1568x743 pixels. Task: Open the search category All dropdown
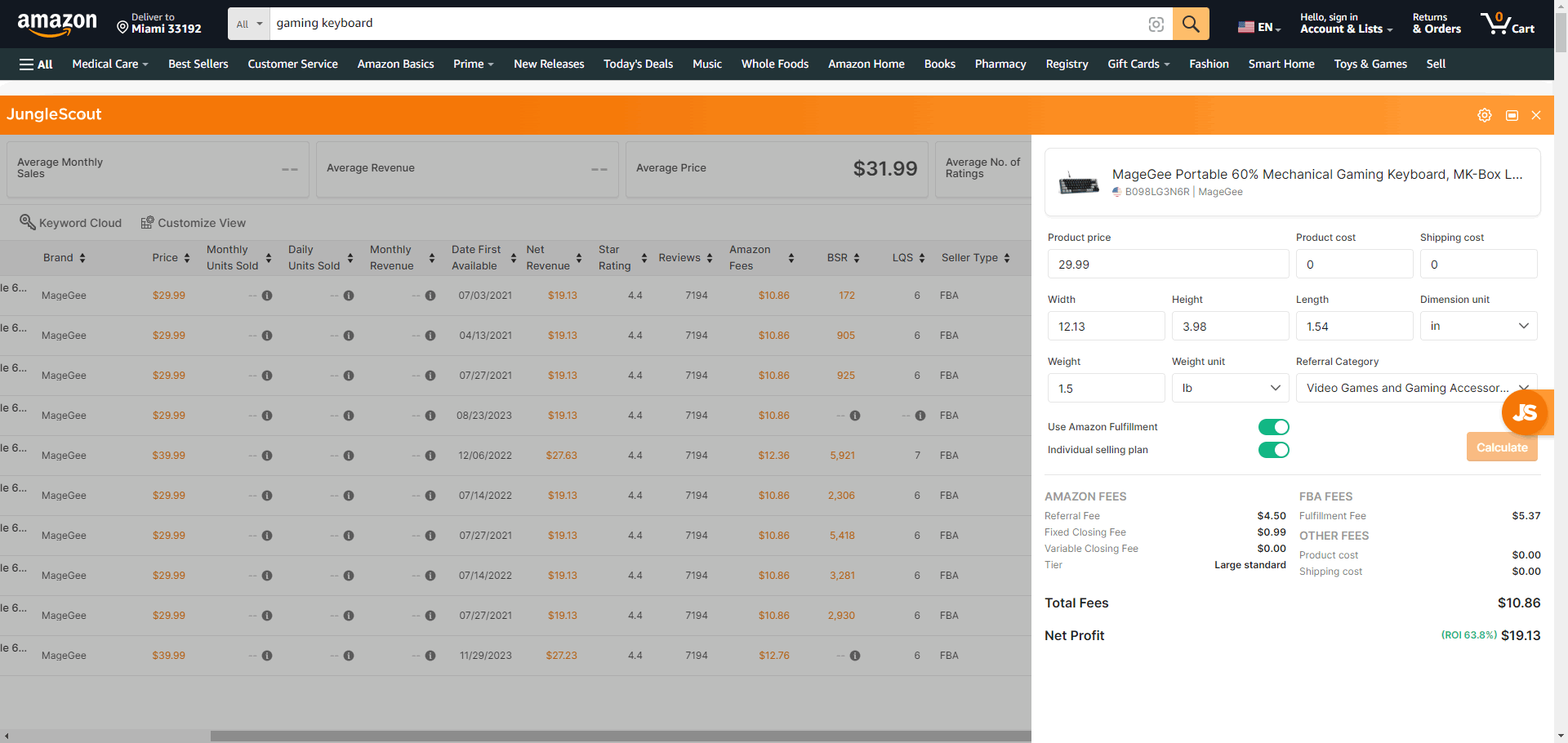pyautogui.click(x=249, y=24)
